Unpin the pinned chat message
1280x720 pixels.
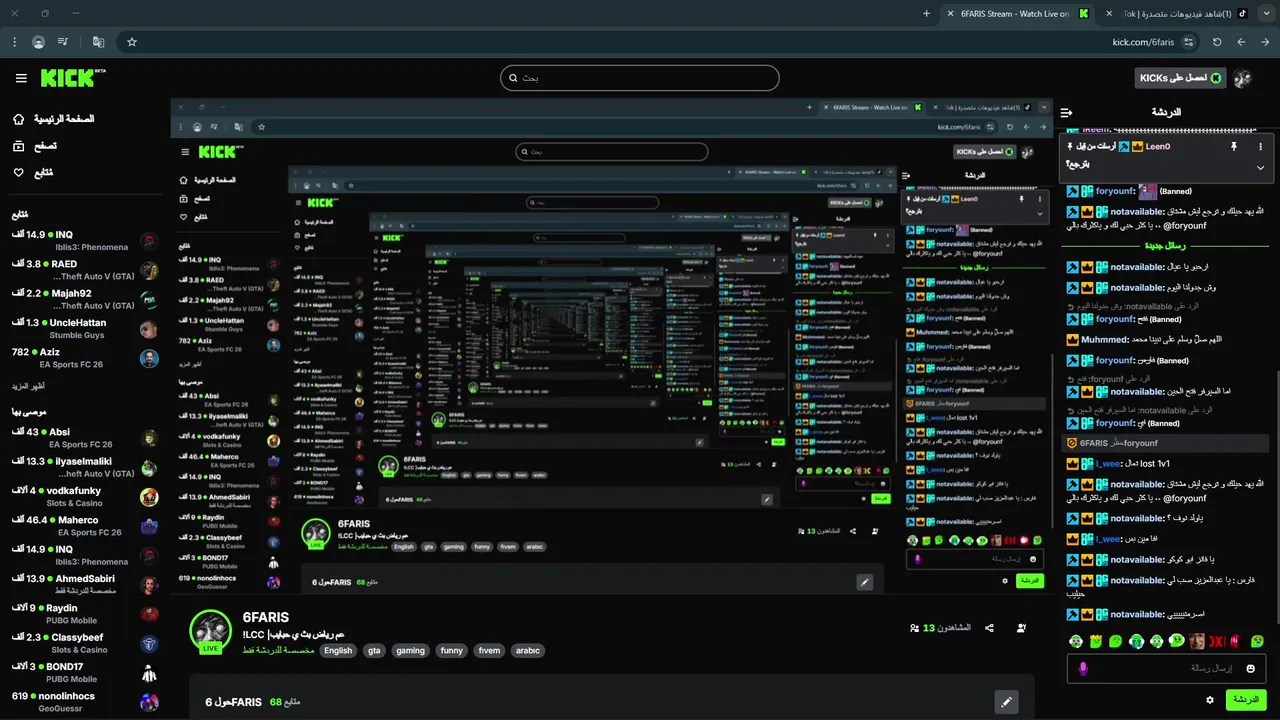pyautogui.click(x=1234, y=146)
